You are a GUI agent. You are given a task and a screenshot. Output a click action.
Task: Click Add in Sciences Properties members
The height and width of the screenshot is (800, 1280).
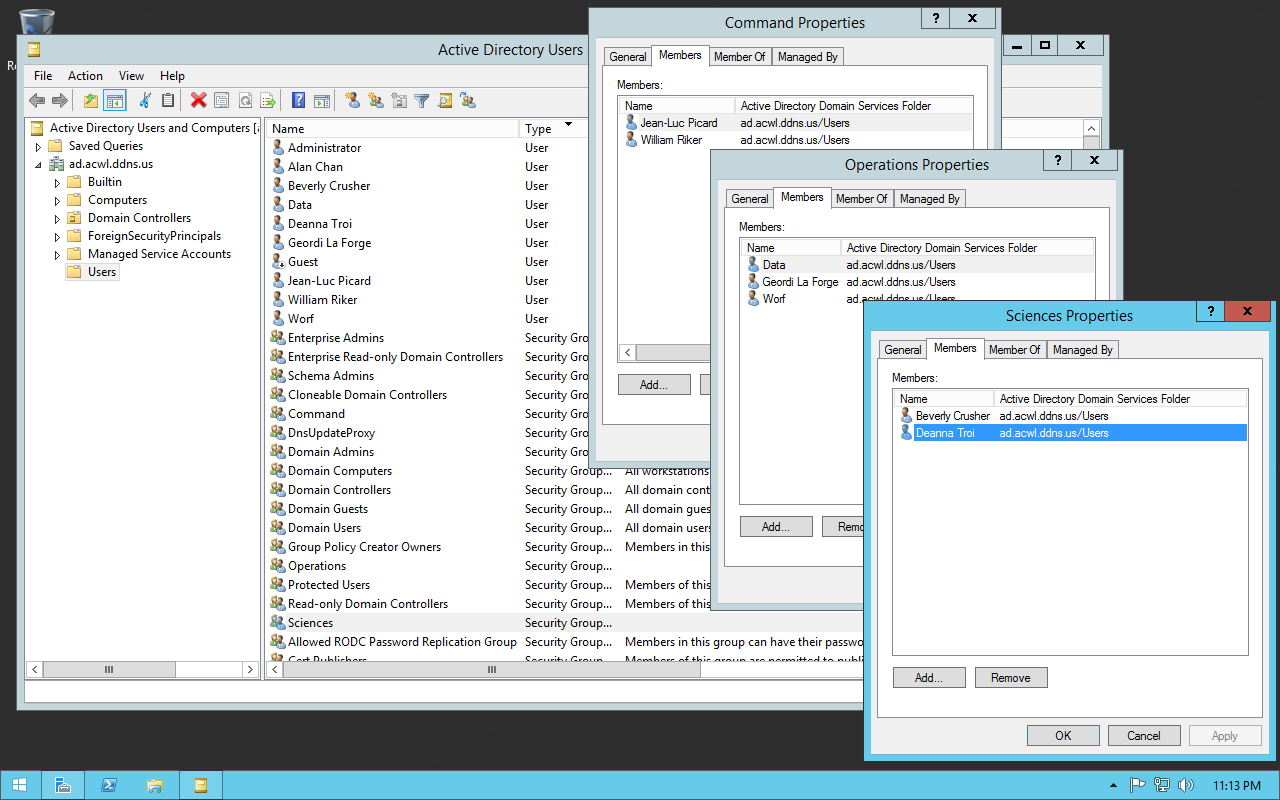929,677
